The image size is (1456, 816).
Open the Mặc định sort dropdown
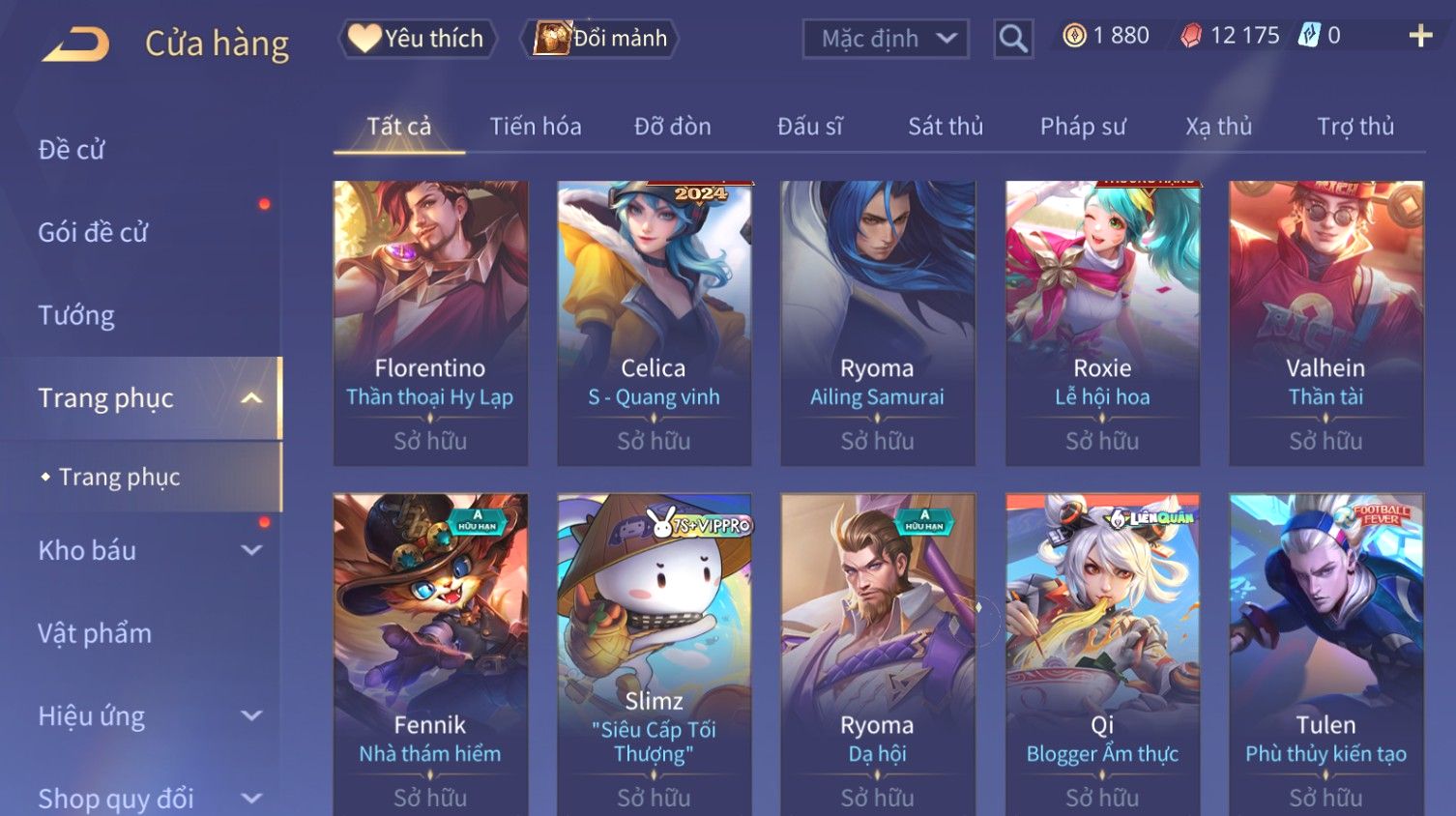(x=886, y=39)
